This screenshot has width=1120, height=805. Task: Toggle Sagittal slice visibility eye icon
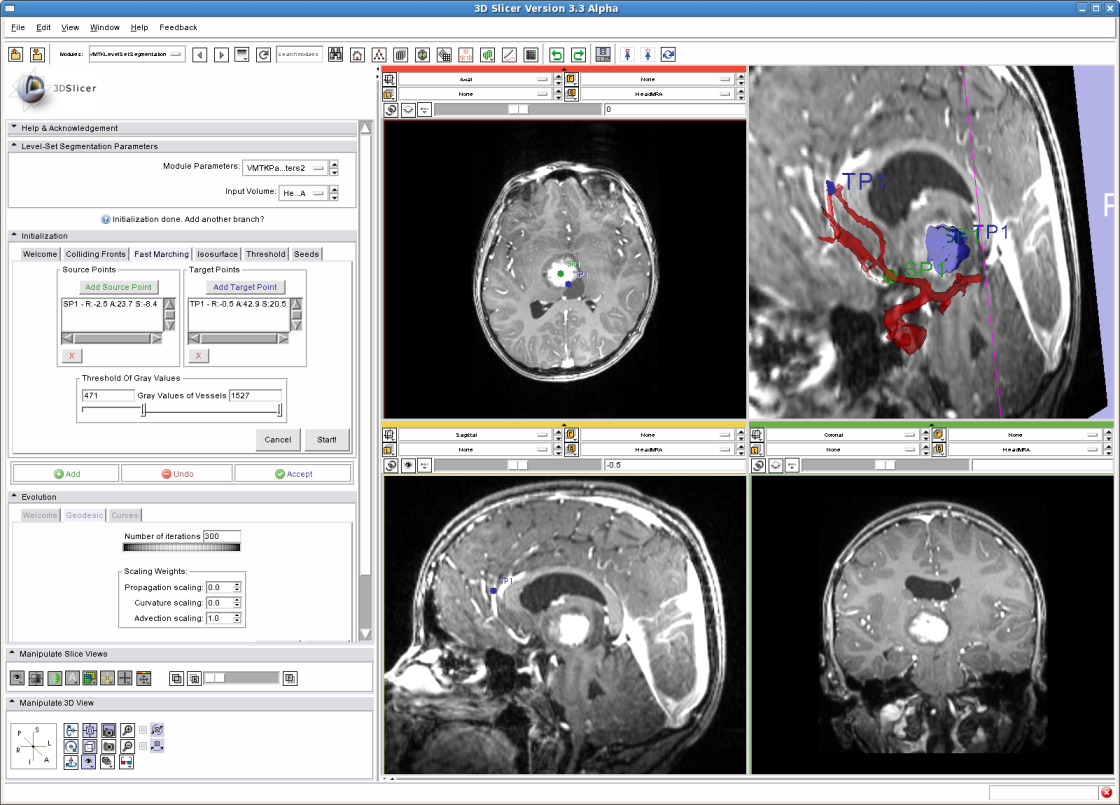pos(408,465)
